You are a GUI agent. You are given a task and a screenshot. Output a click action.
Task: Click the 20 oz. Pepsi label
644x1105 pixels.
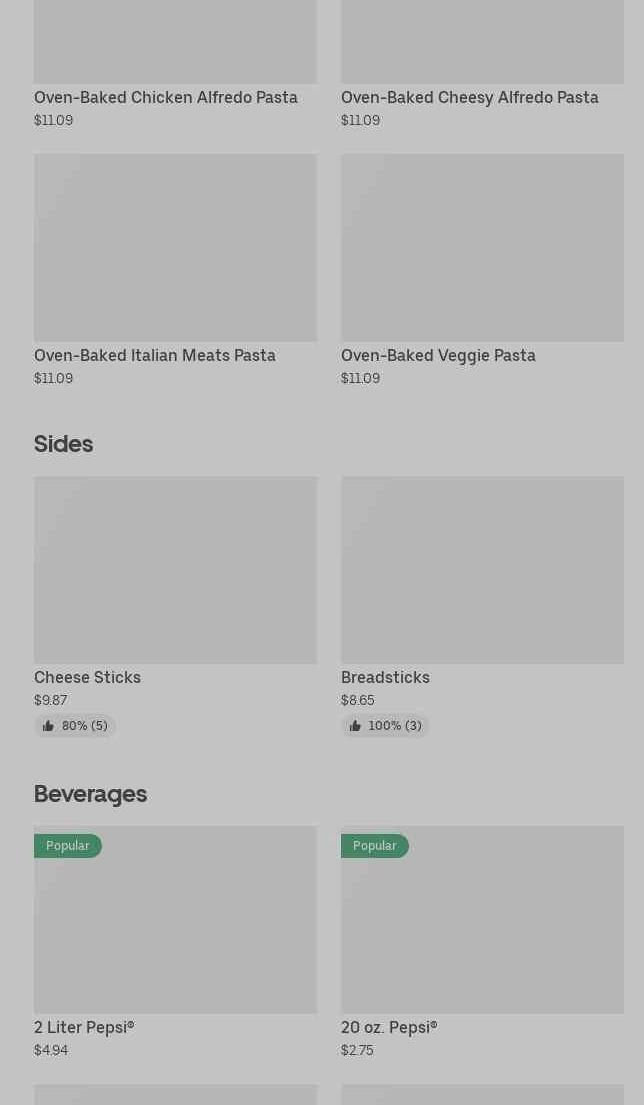click(389, 1027)
